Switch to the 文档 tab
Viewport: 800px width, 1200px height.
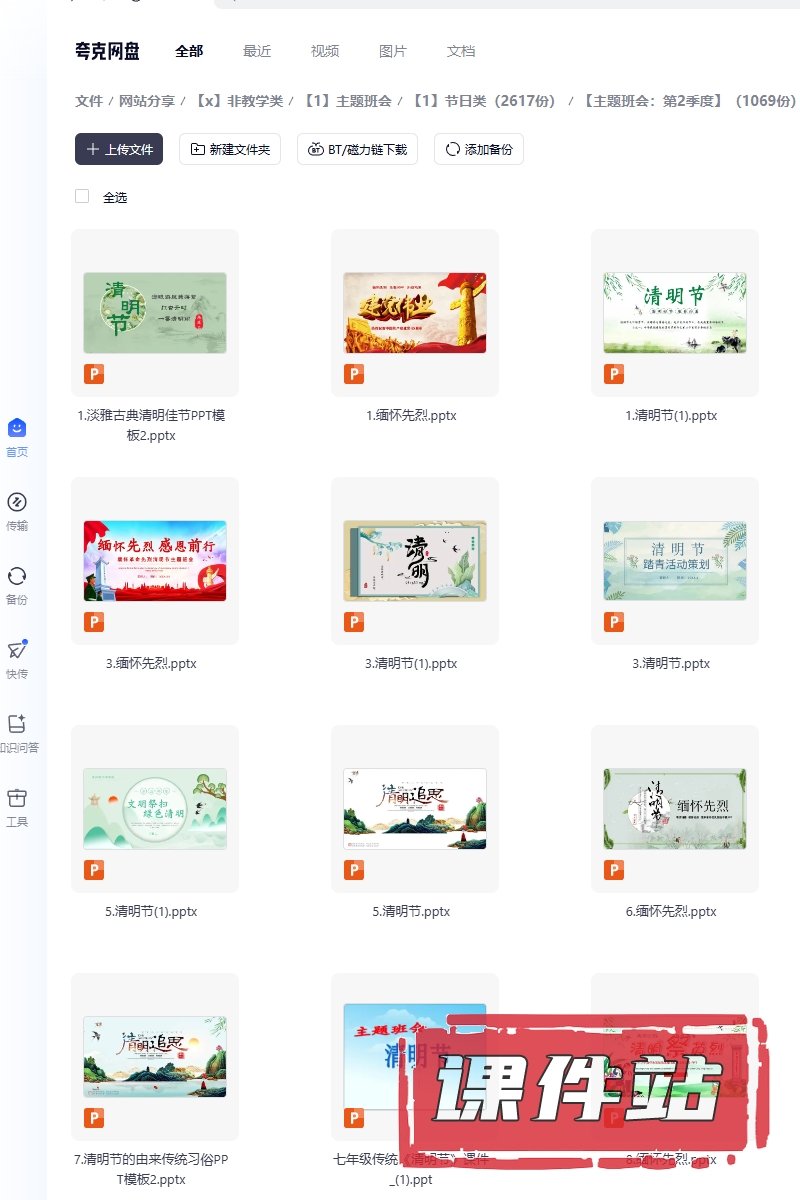pos(461,51)
